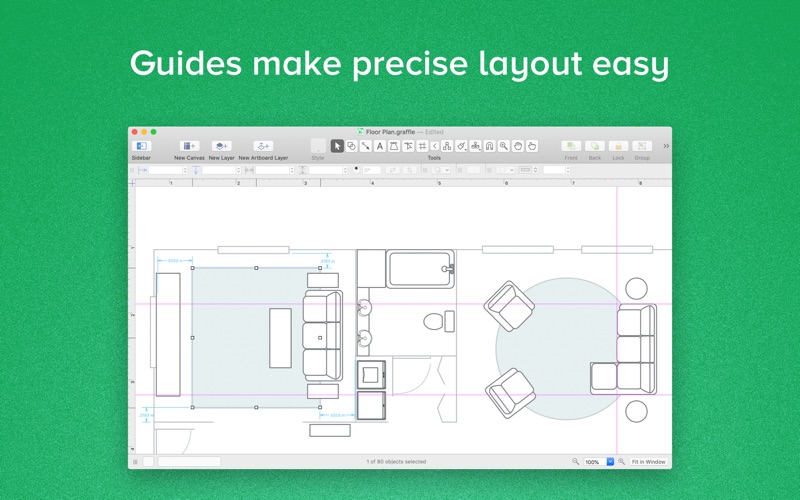
Task: Click the rotation angle dial
Action: tap(356, 169)
